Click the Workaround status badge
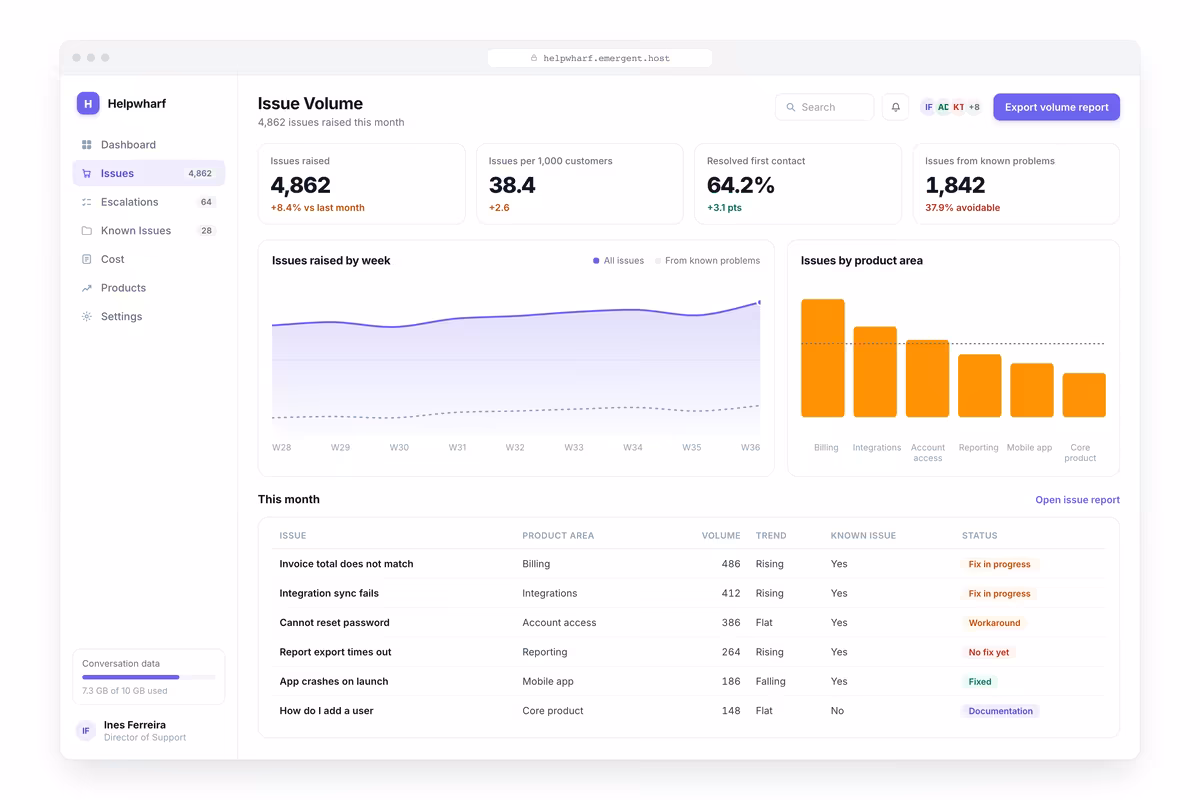1200x800 pixels. (994, 623)
